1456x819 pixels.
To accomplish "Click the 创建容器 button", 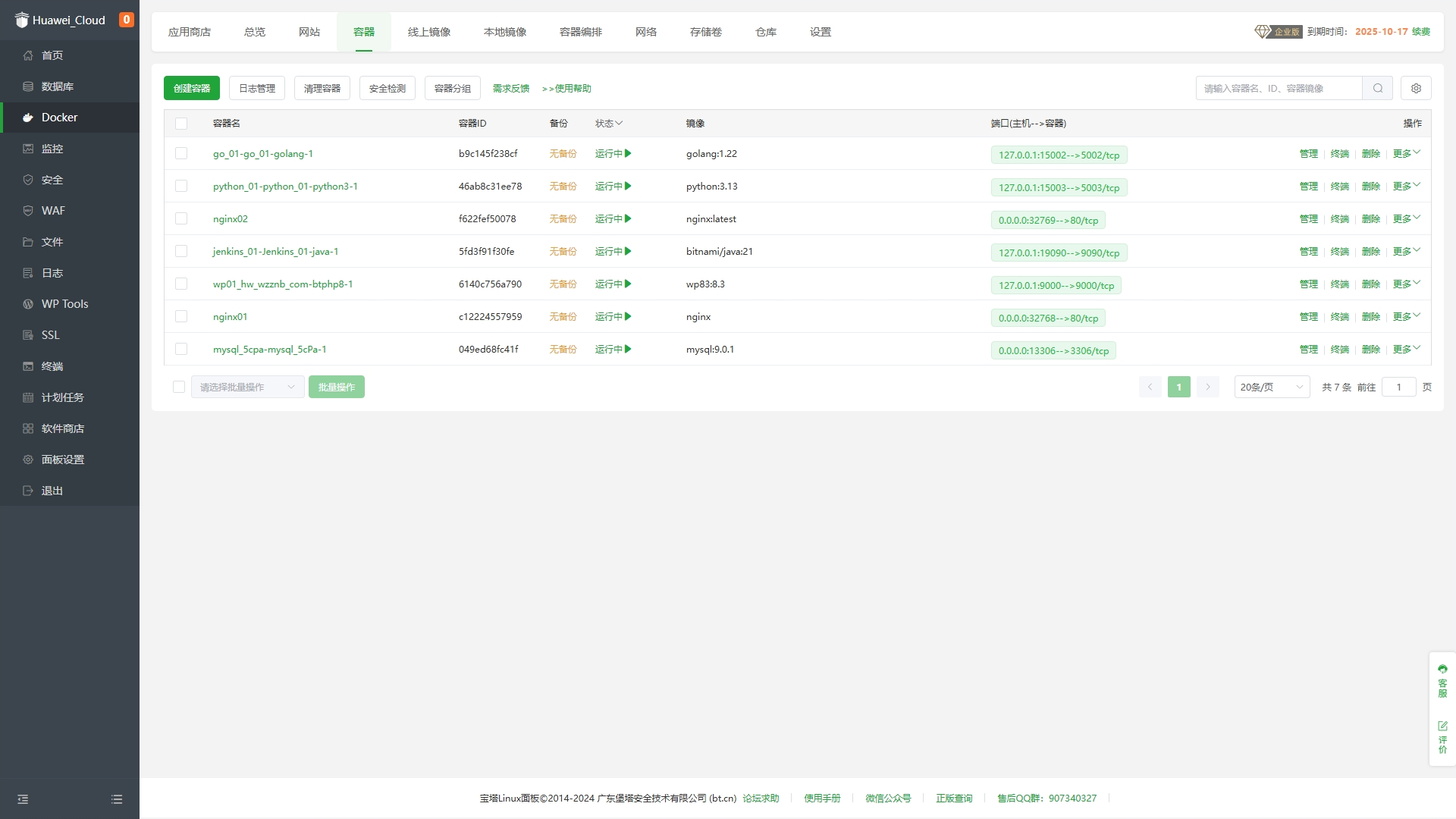I will 192,88.
